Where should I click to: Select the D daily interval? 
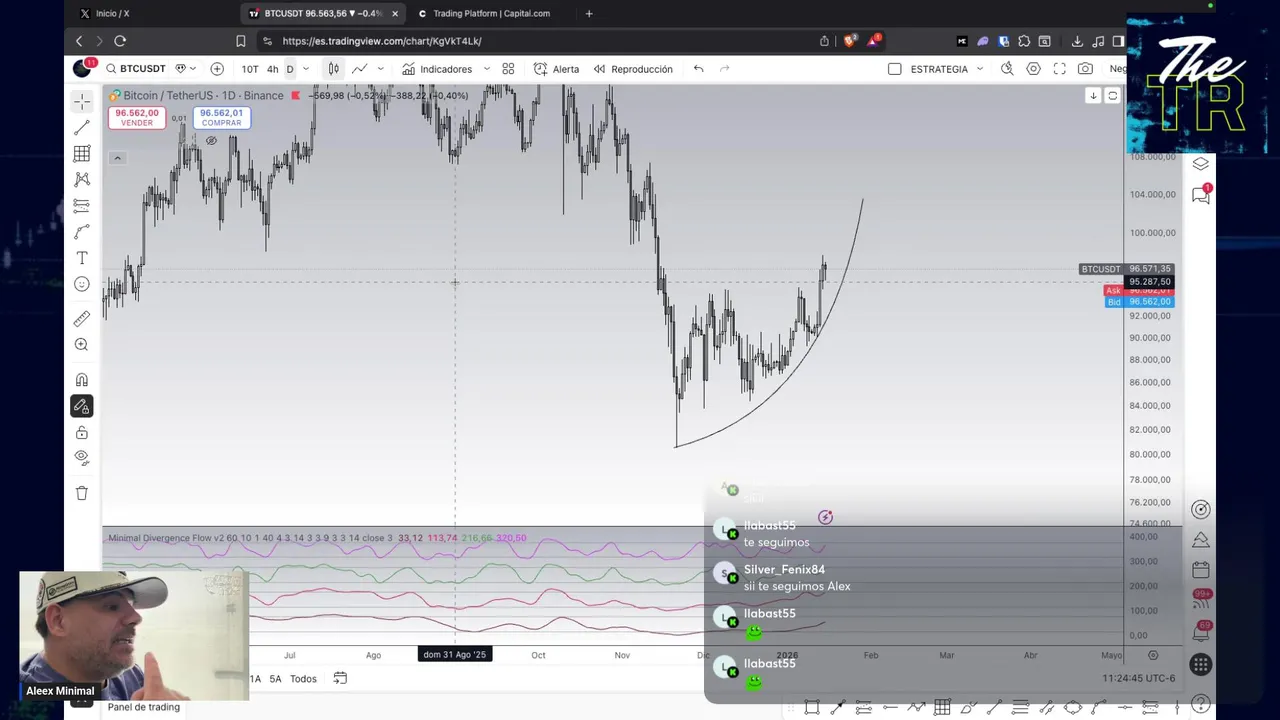[x=290, y=69]
